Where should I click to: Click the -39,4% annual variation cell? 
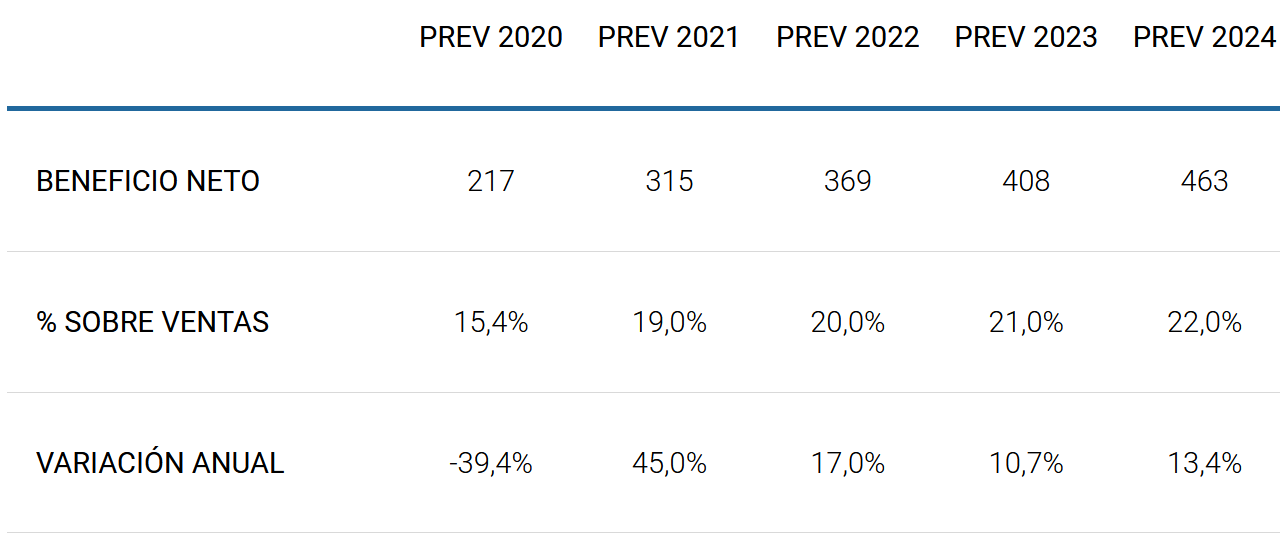tap(491, 464)
